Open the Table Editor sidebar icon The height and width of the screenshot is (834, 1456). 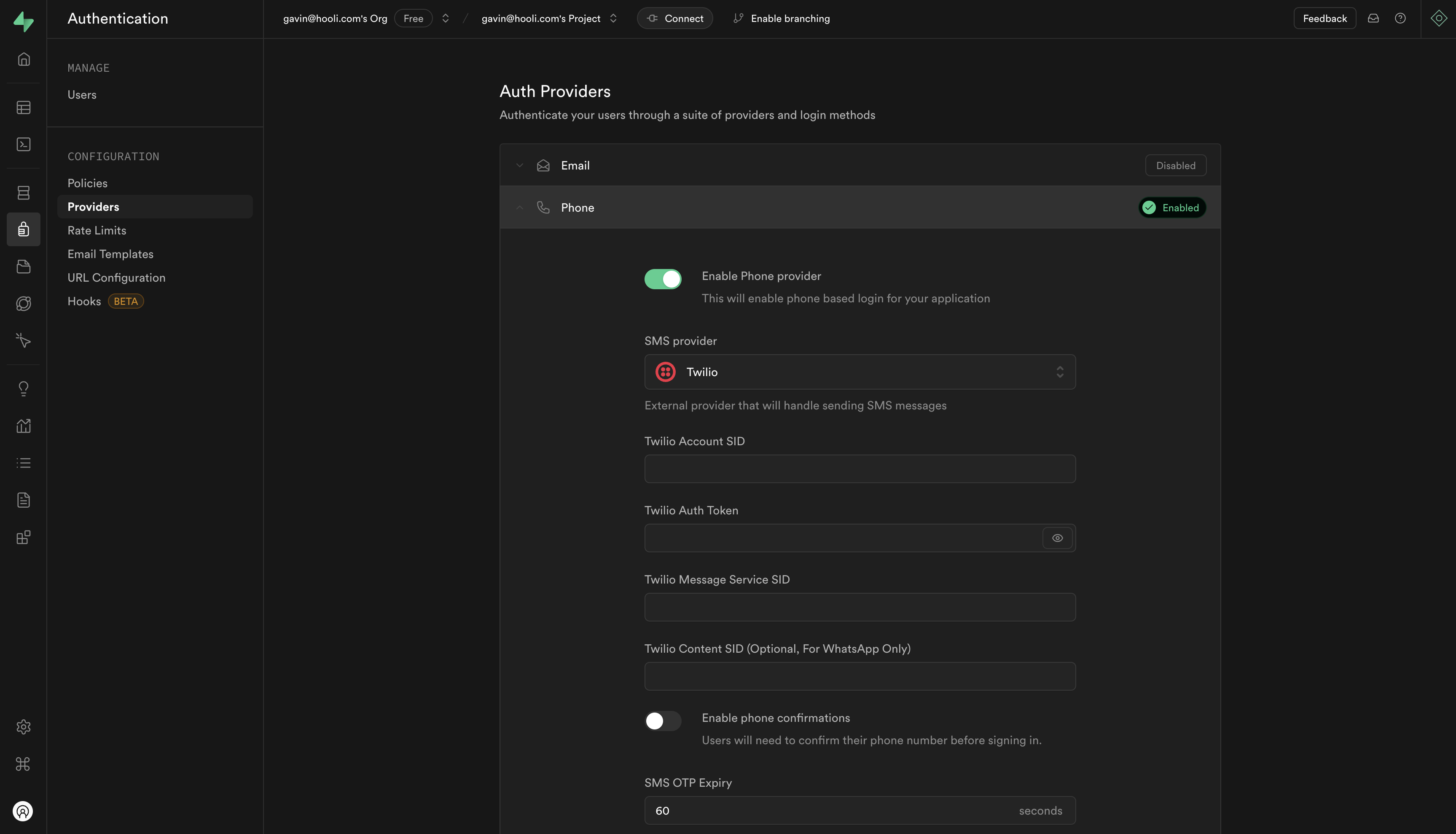24,108
